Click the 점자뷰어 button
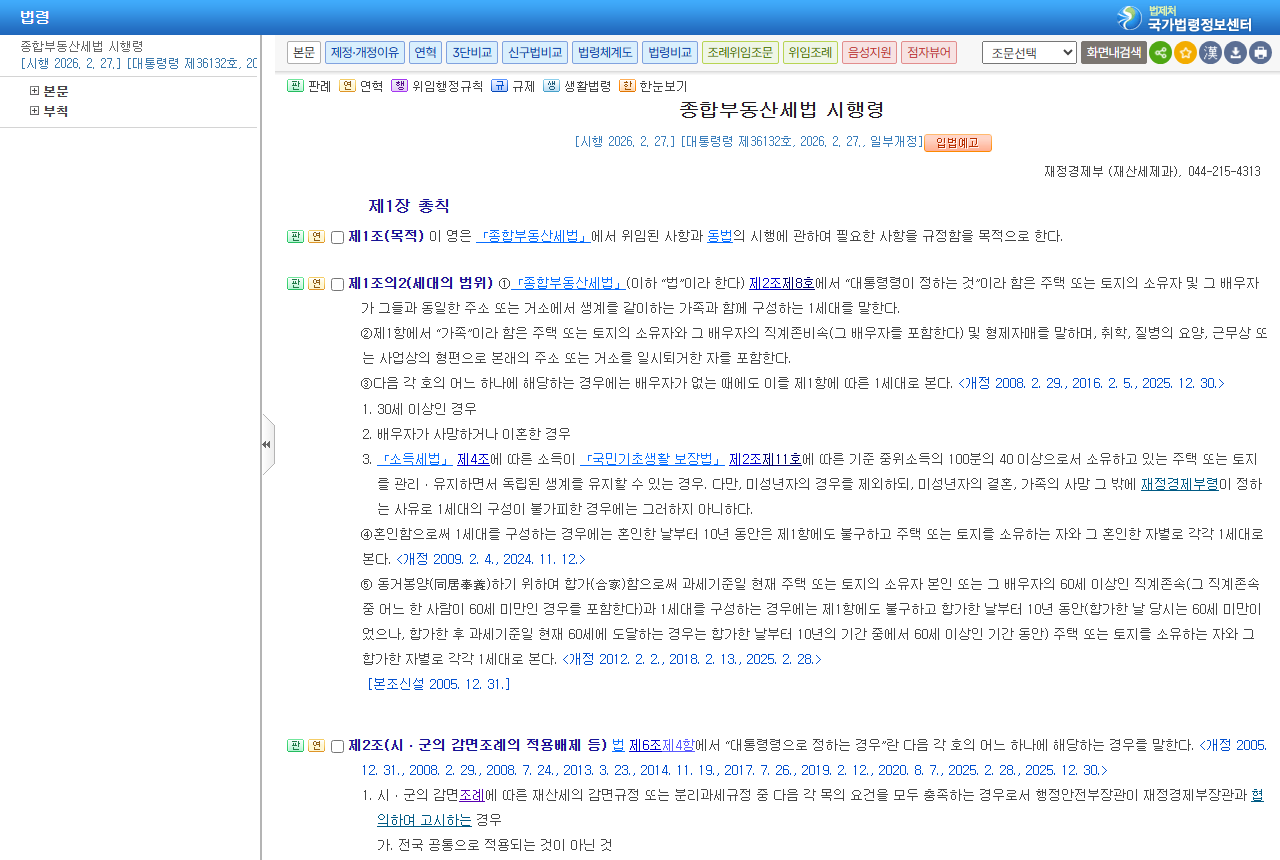 coord(929,52)
